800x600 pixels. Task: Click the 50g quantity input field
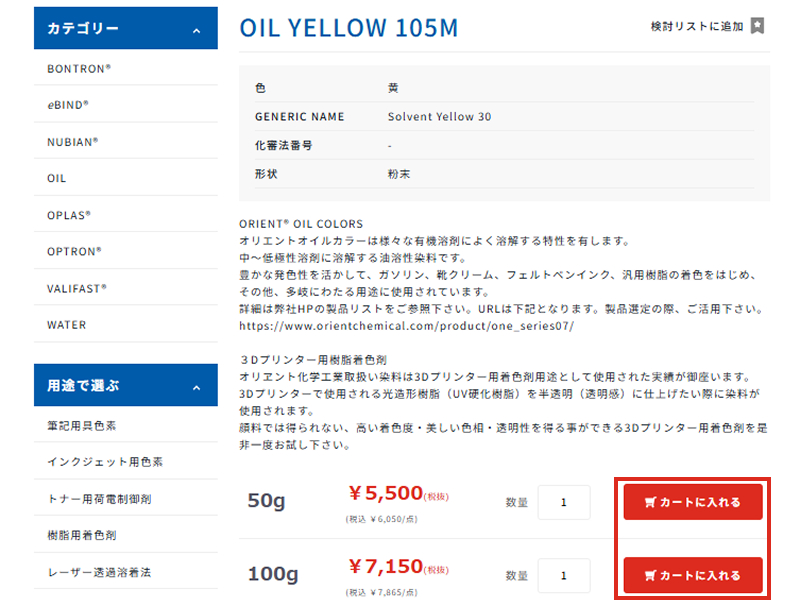pos(563,502)
